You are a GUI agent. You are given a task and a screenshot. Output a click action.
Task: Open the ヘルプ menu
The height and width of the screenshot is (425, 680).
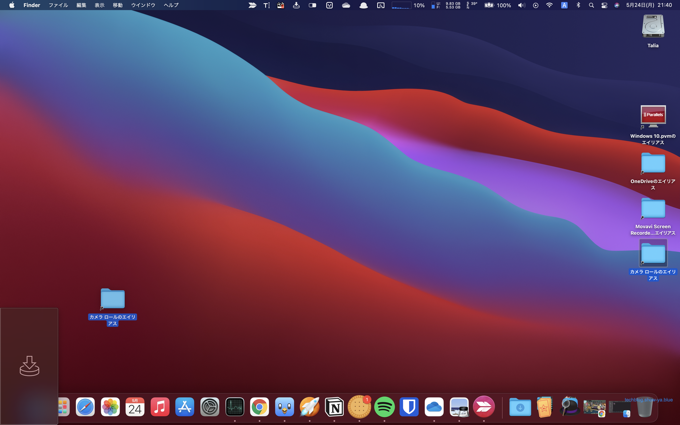point(171,5)
